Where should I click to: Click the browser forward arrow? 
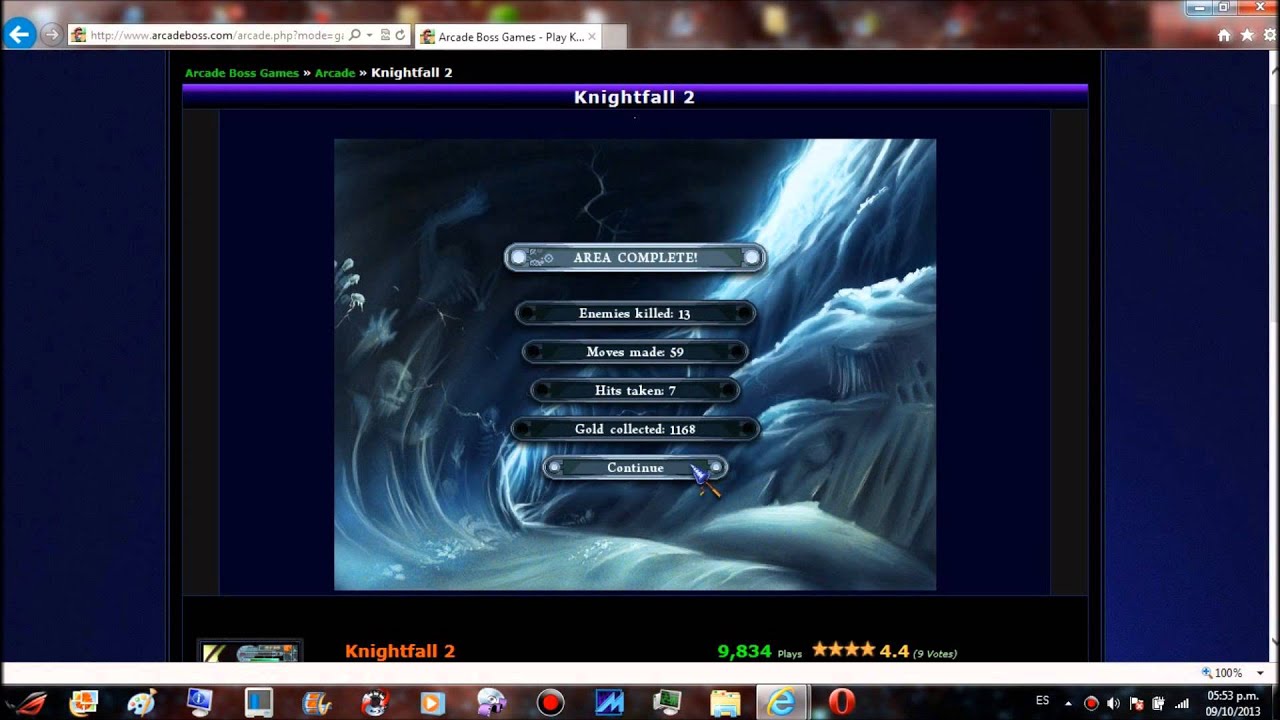pyautogui.click(x=51, y=35)
